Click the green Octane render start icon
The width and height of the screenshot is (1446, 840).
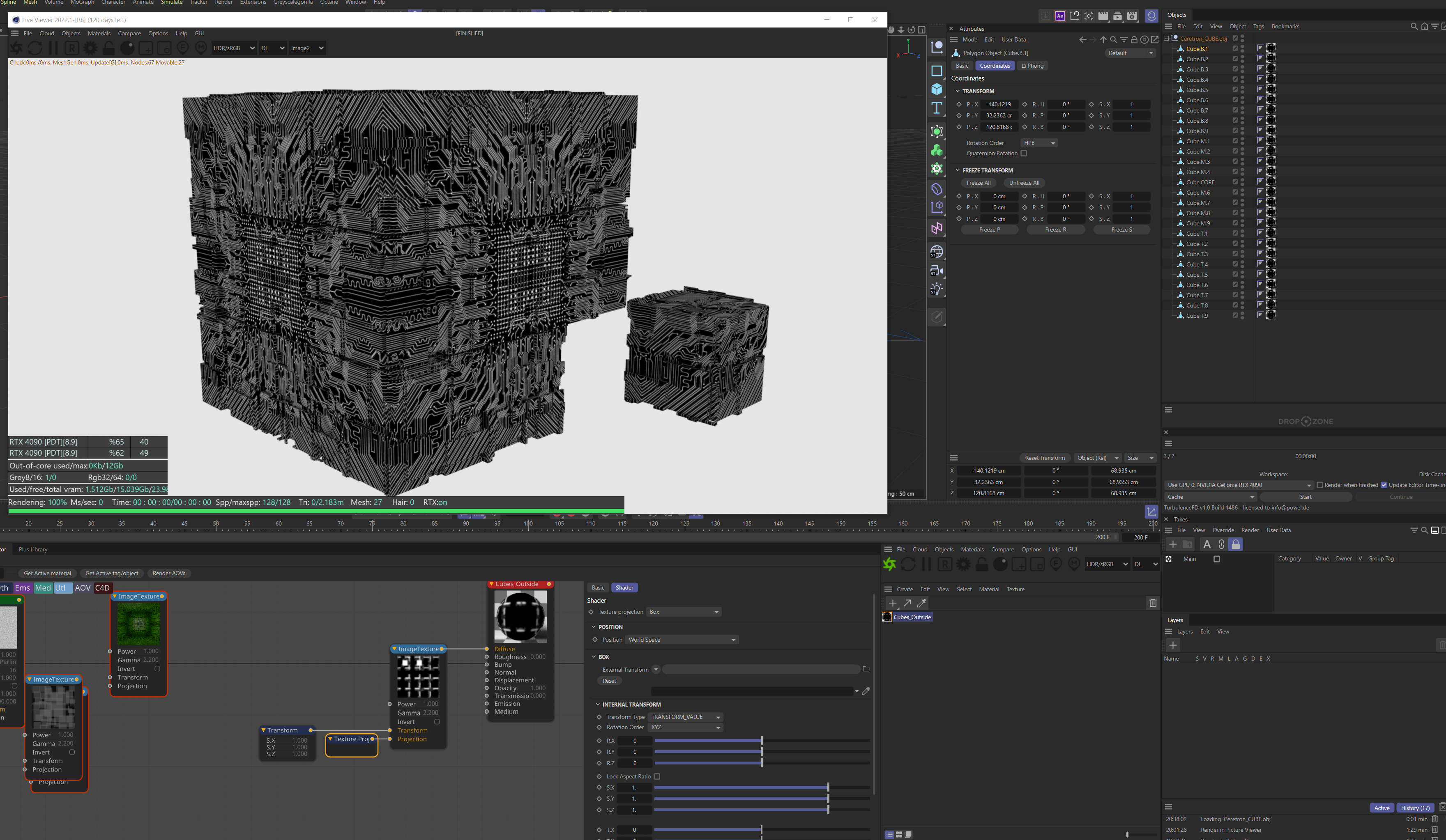889,564
